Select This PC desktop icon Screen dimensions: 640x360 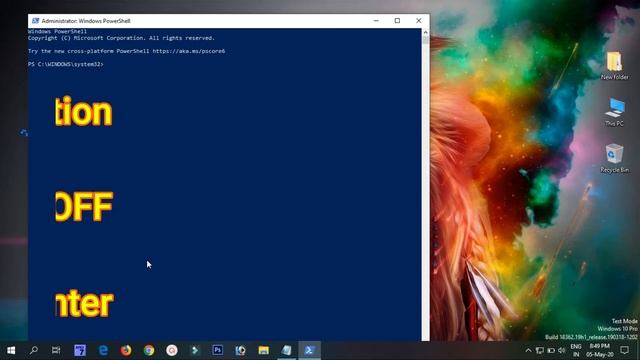[x=614, y=112]
